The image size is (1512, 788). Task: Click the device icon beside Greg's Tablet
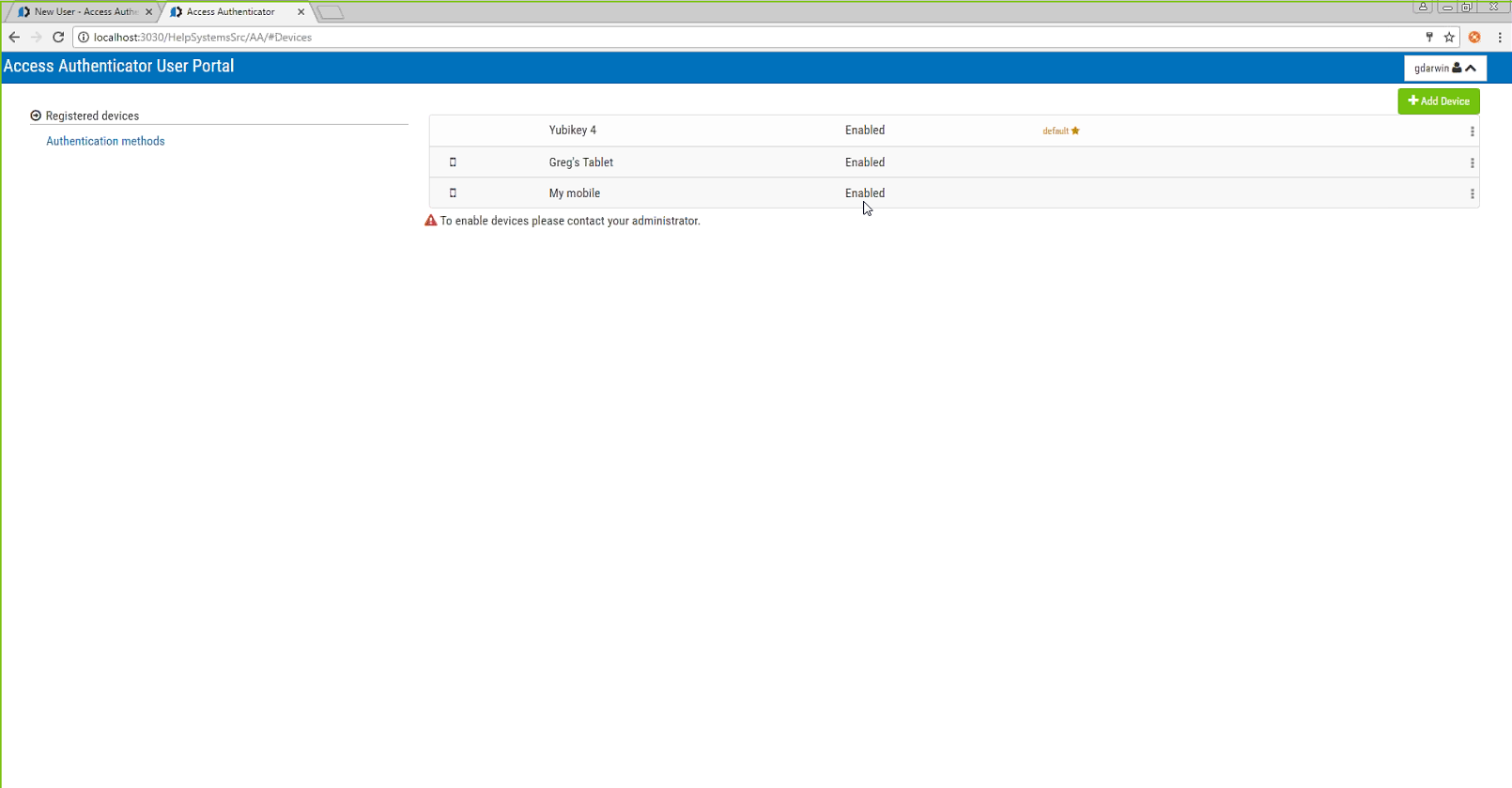coord(453,162)
